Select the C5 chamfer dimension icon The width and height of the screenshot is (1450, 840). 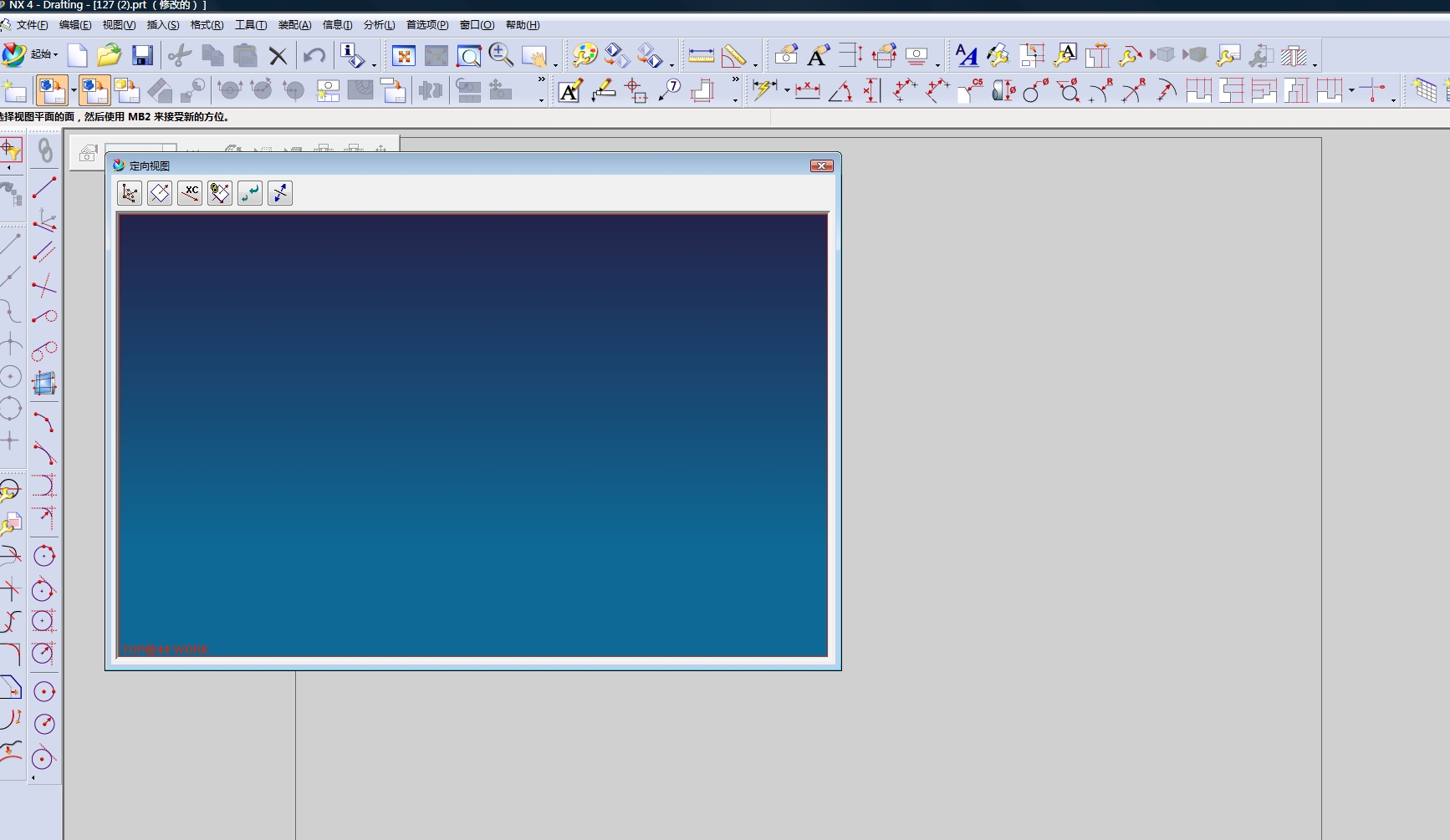970,90
